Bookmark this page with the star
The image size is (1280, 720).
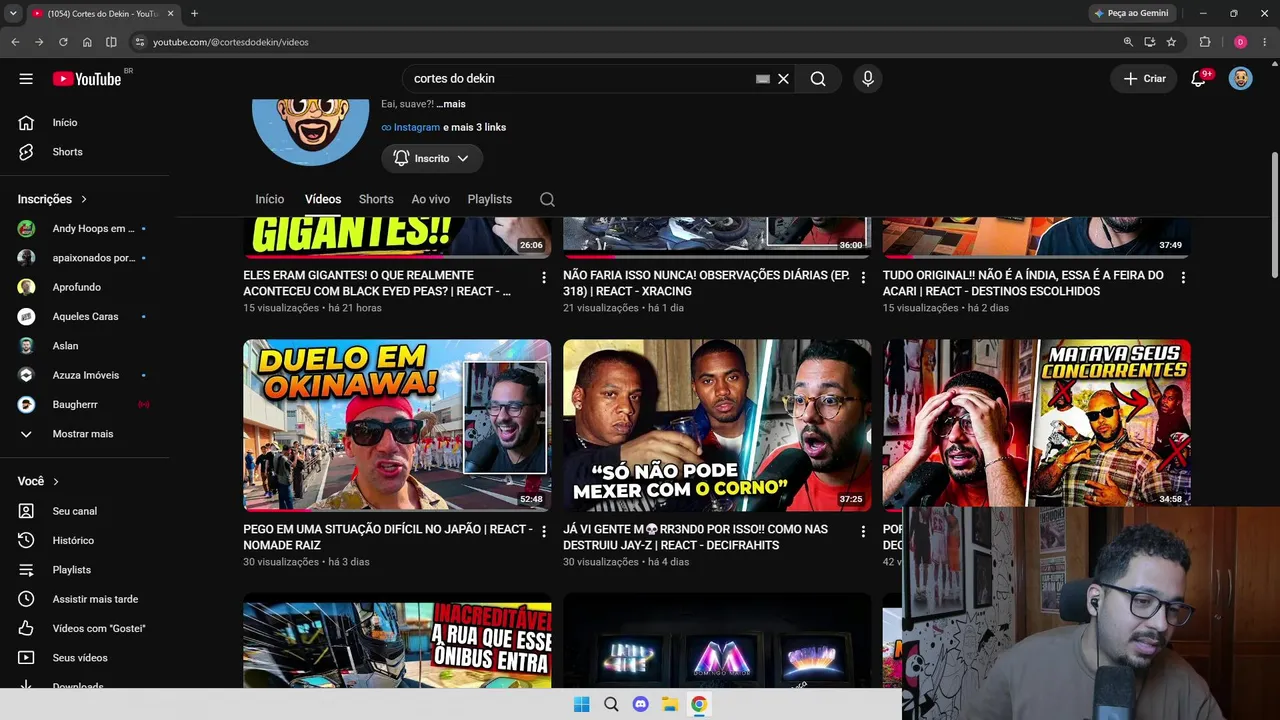click(1171, 42)
